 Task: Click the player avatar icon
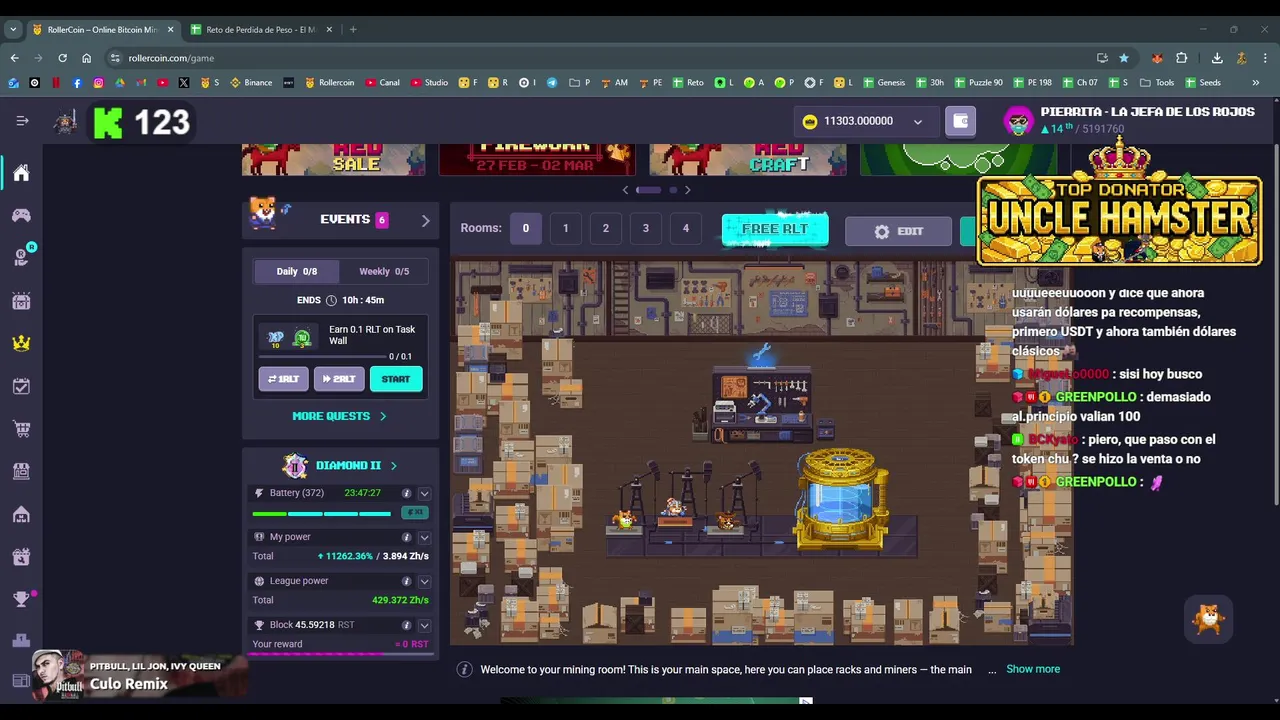(x=1018, y=121)
